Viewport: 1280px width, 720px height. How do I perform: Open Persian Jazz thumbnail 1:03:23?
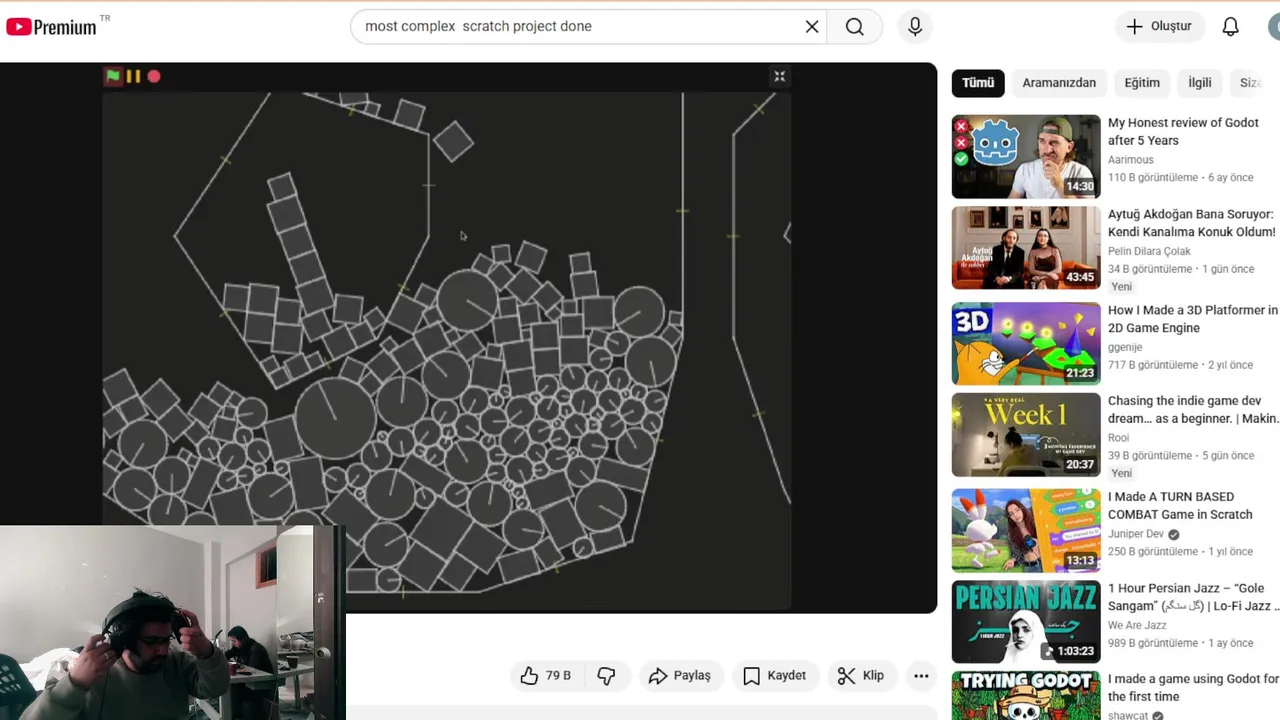[1026, 622]
